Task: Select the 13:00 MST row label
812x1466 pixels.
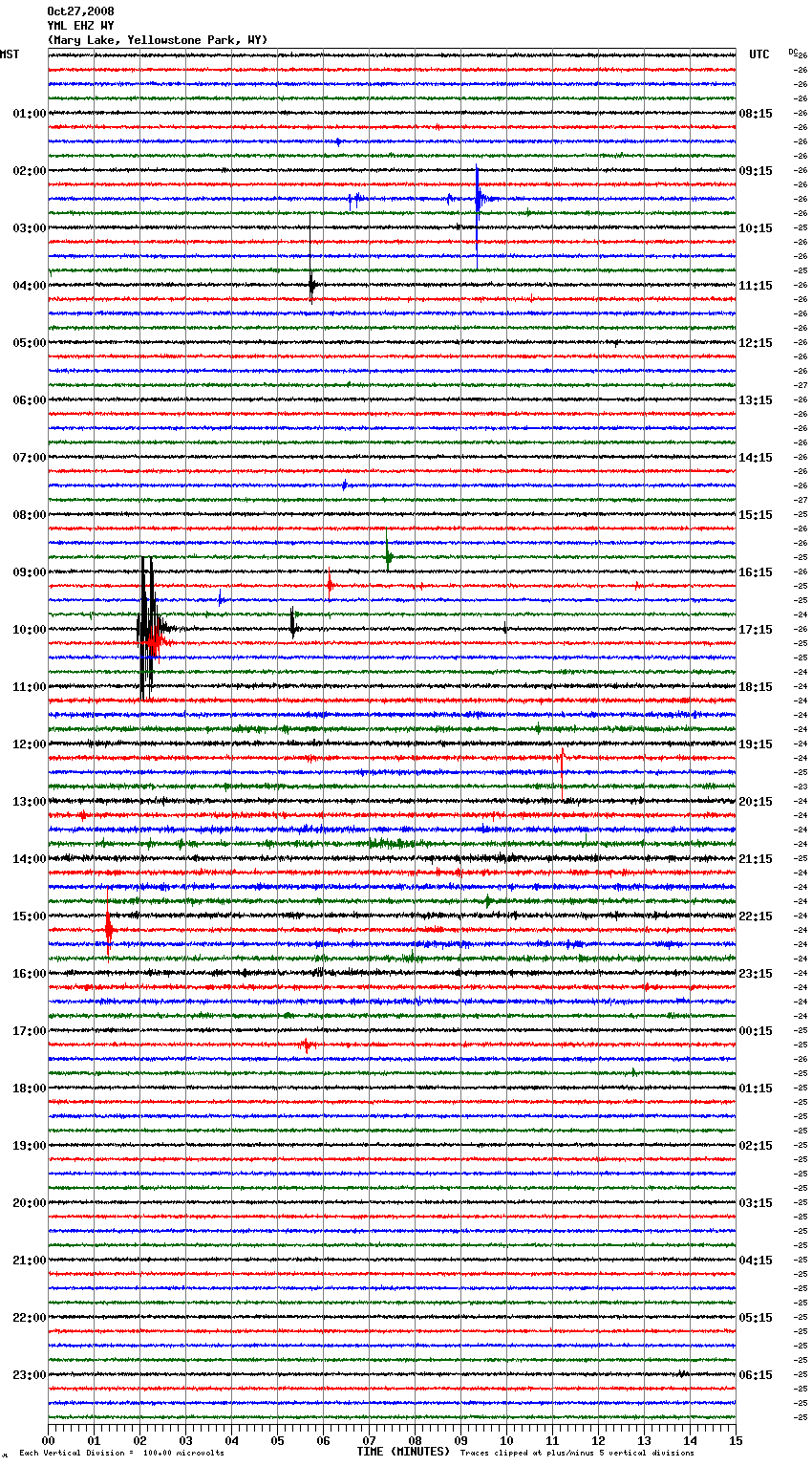Action: pos(30,802)
